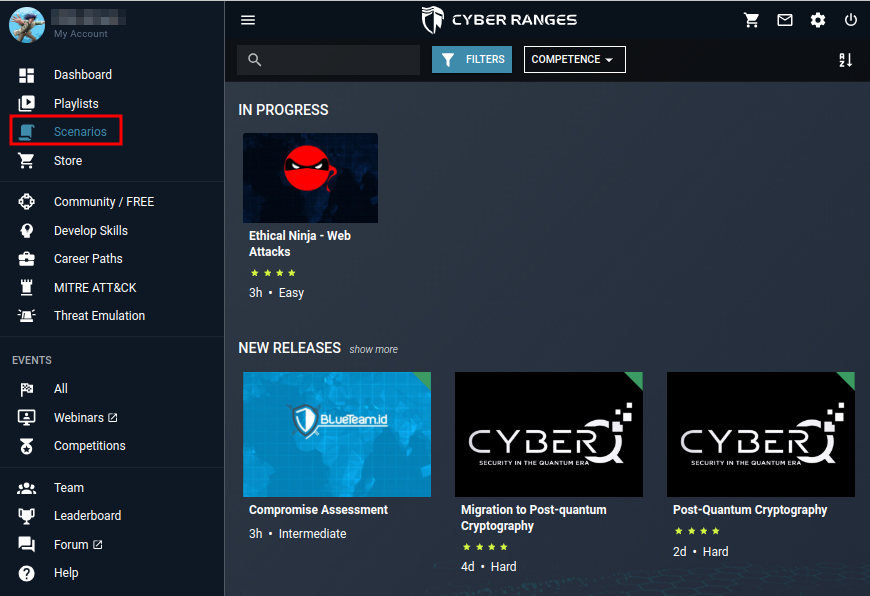Viewport: 870px width, 596px height.
Task: Open the Webinars external link
Action: 79,417
